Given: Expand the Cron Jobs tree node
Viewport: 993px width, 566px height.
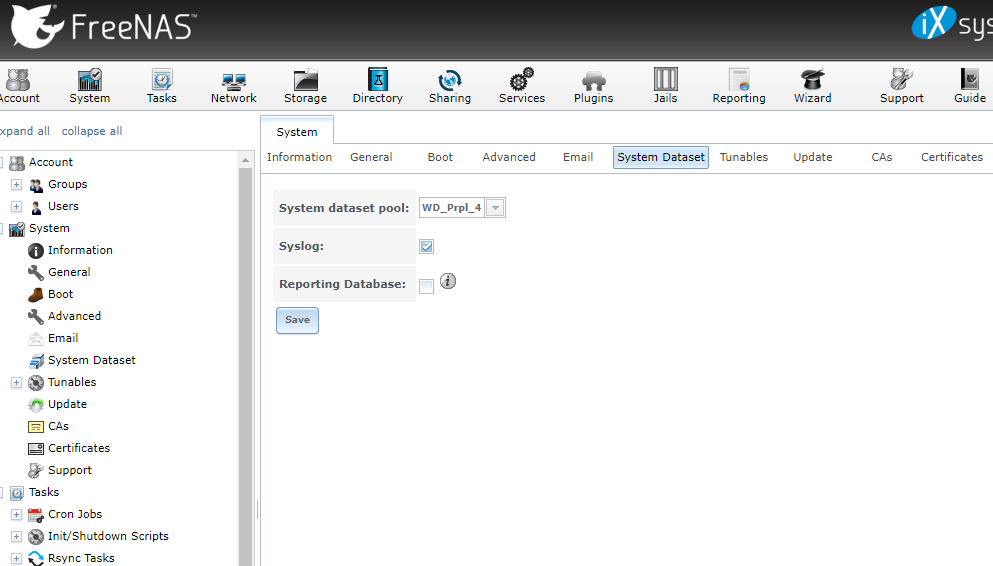Looking at the screenshot, I should [x=16, y=515].
